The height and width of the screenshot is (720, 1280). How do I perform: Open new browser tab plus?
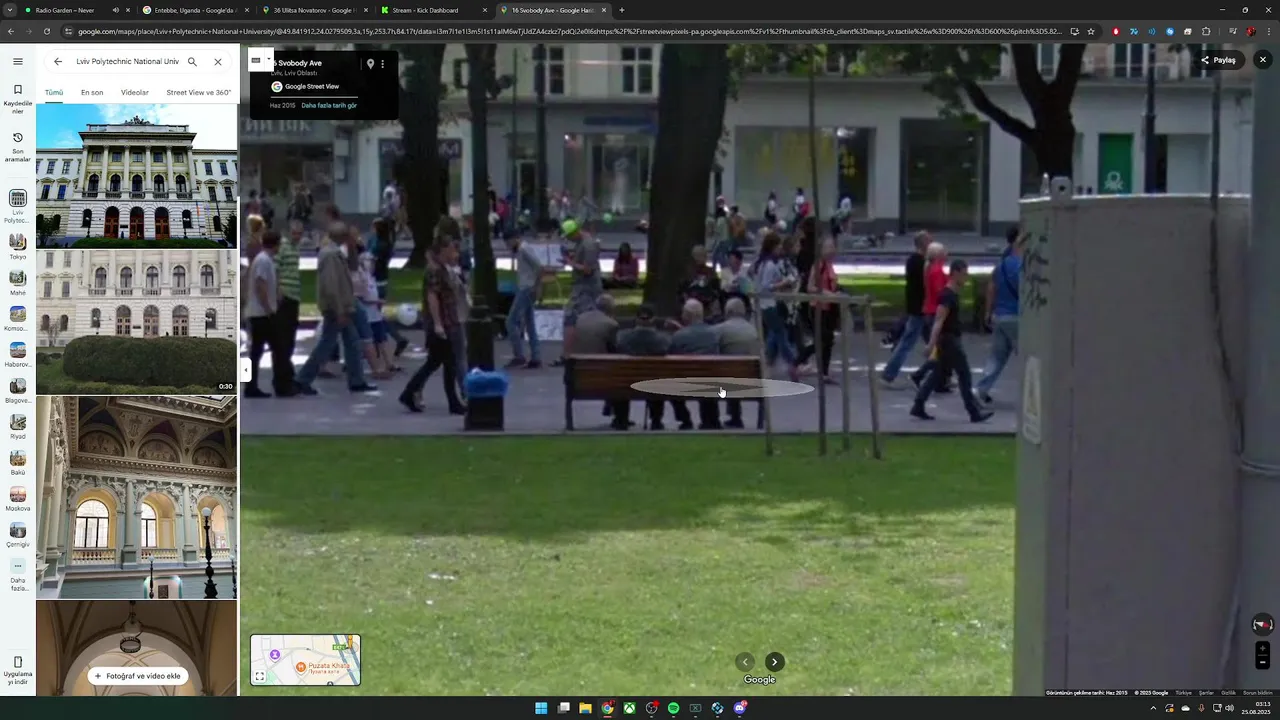click(622, 10)
